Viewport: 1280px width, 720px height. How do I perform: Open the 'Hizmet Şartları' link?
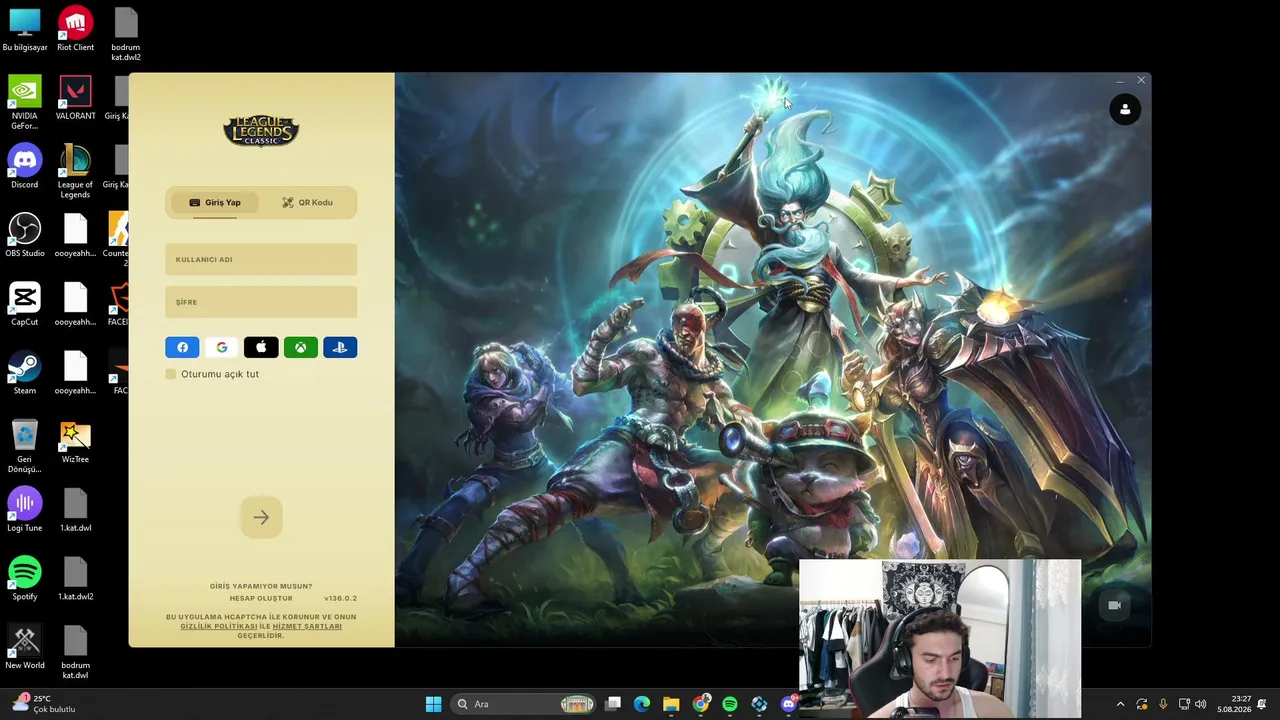point(307,626)
